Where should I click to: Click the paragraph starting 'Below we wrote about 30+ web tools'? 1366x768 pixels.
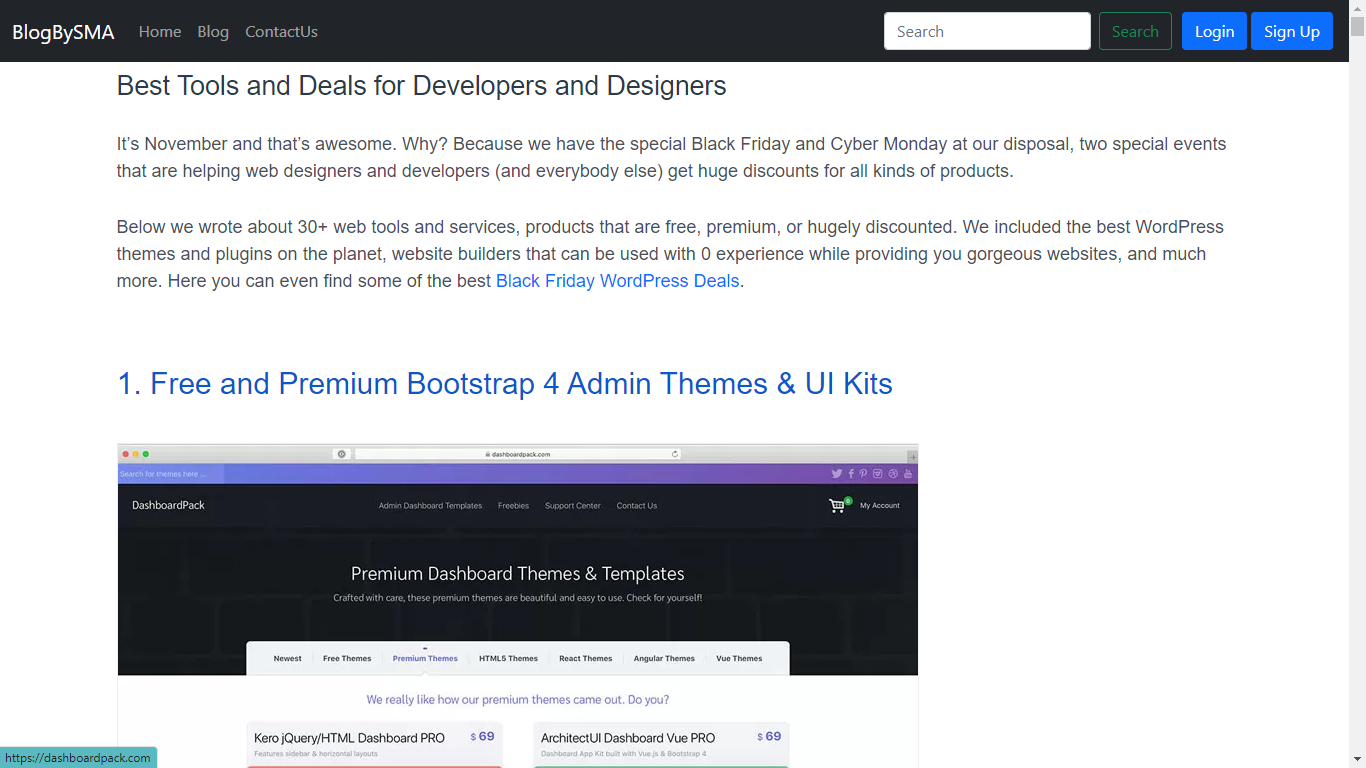pyautogui.click(x=672, y=254)
